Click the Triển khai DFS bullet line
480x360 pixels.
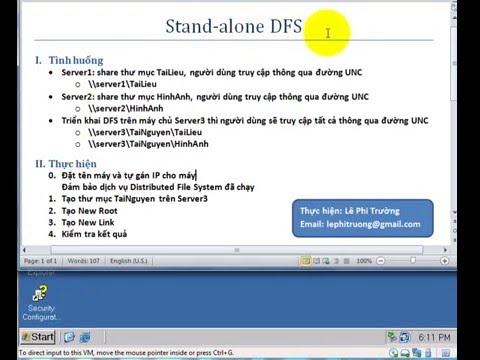click(245, 120)
